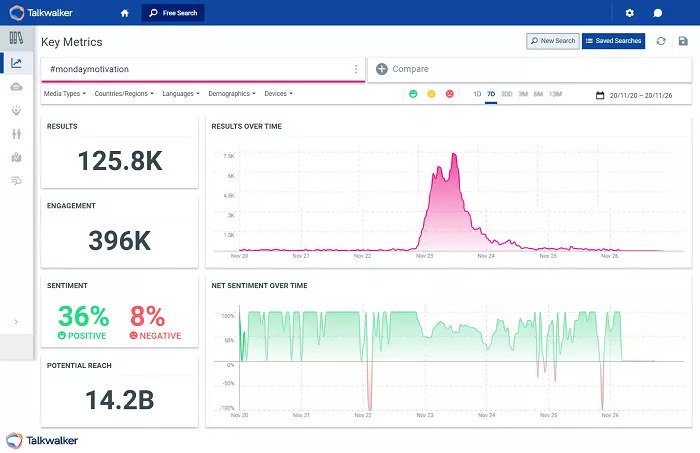Expand the Media Types dropdown
The width and height of the screenshot is (700, 453).
65,94
